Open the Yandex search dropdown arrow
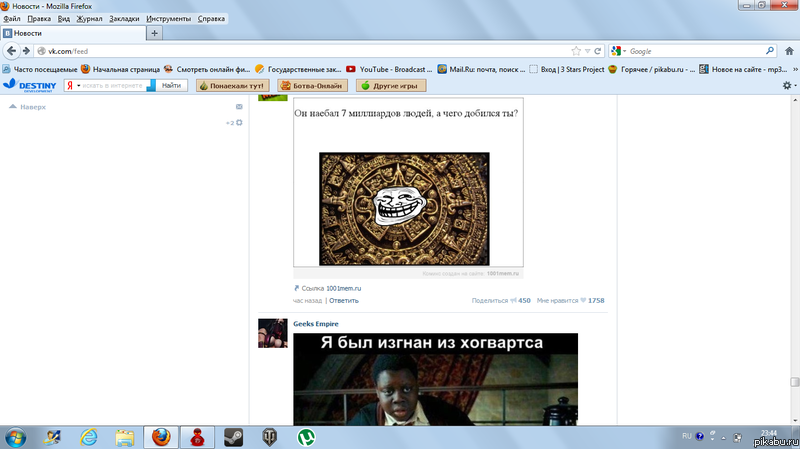The height and width of the screenshot is (449, 800). point(79,86)
